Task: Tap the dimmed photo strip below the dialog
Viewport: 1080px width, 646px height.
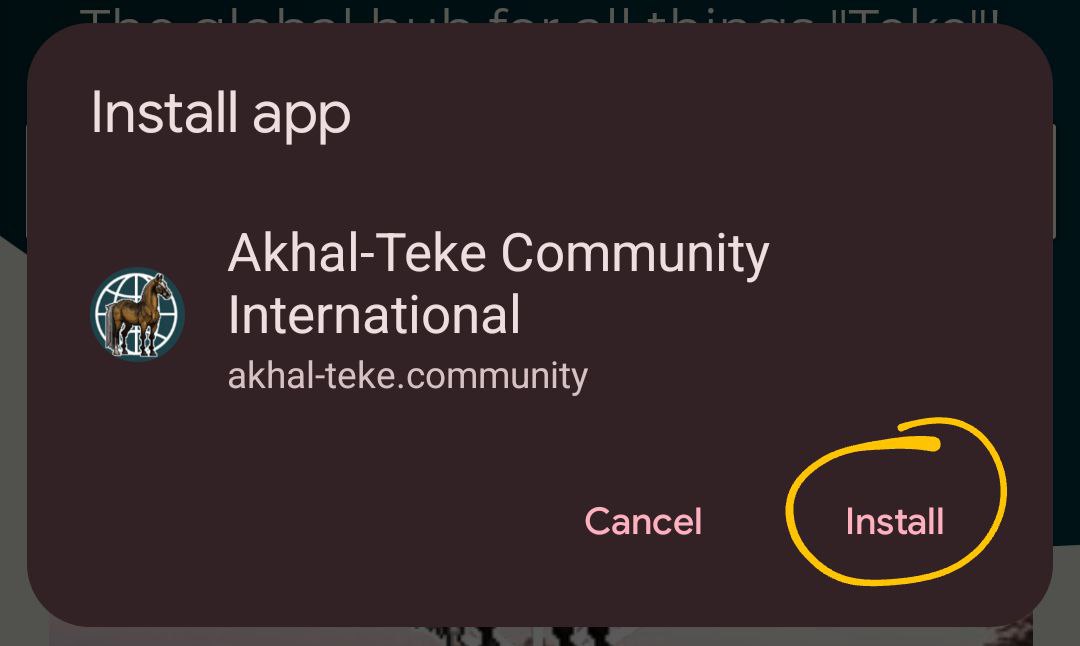Action: coord(540,636)
